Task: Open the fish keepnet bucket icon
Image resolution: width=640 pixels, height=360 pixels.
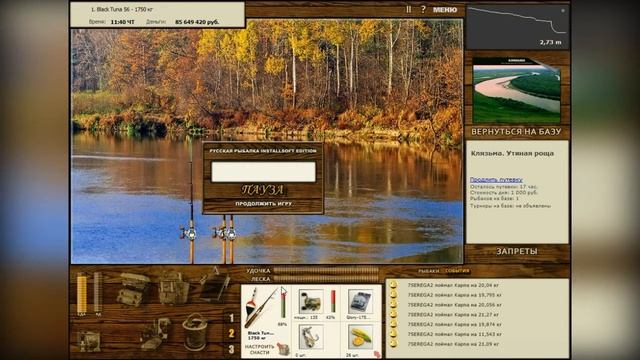Action: pyautogui.click(x=195, y=331)
